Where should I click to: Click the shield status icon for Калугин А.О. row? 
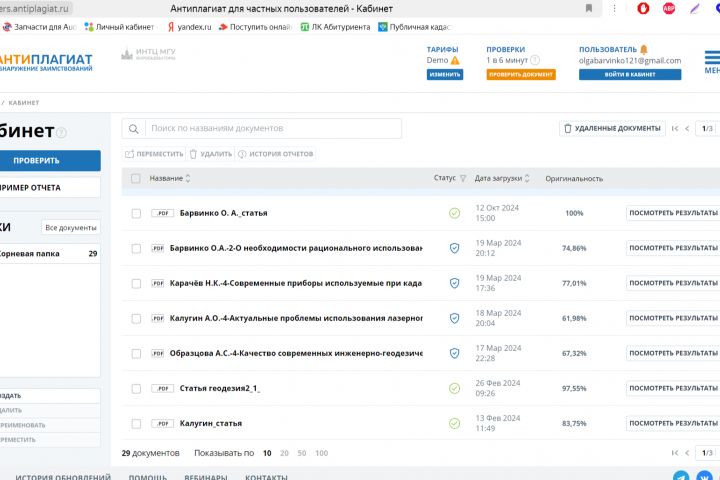click(x=455, y=318)
